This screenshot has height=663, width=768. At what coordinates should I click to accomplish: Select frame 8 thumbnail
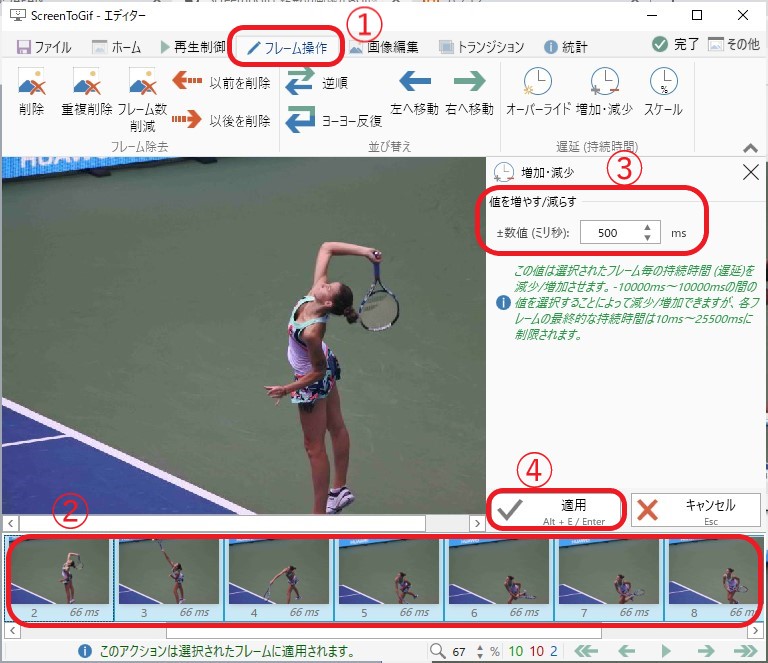point(714,579)
